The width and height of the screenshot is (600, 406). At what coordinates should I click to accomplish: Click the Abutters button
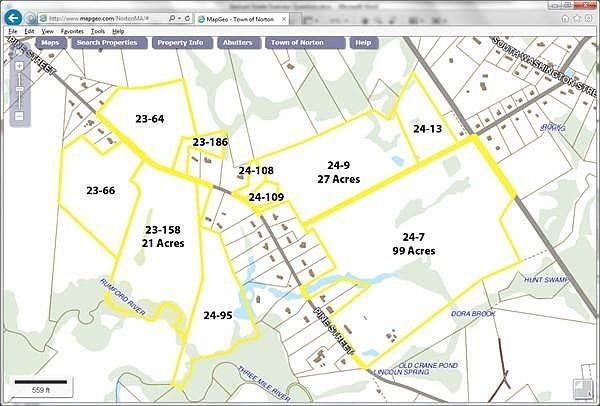[239, 43]
